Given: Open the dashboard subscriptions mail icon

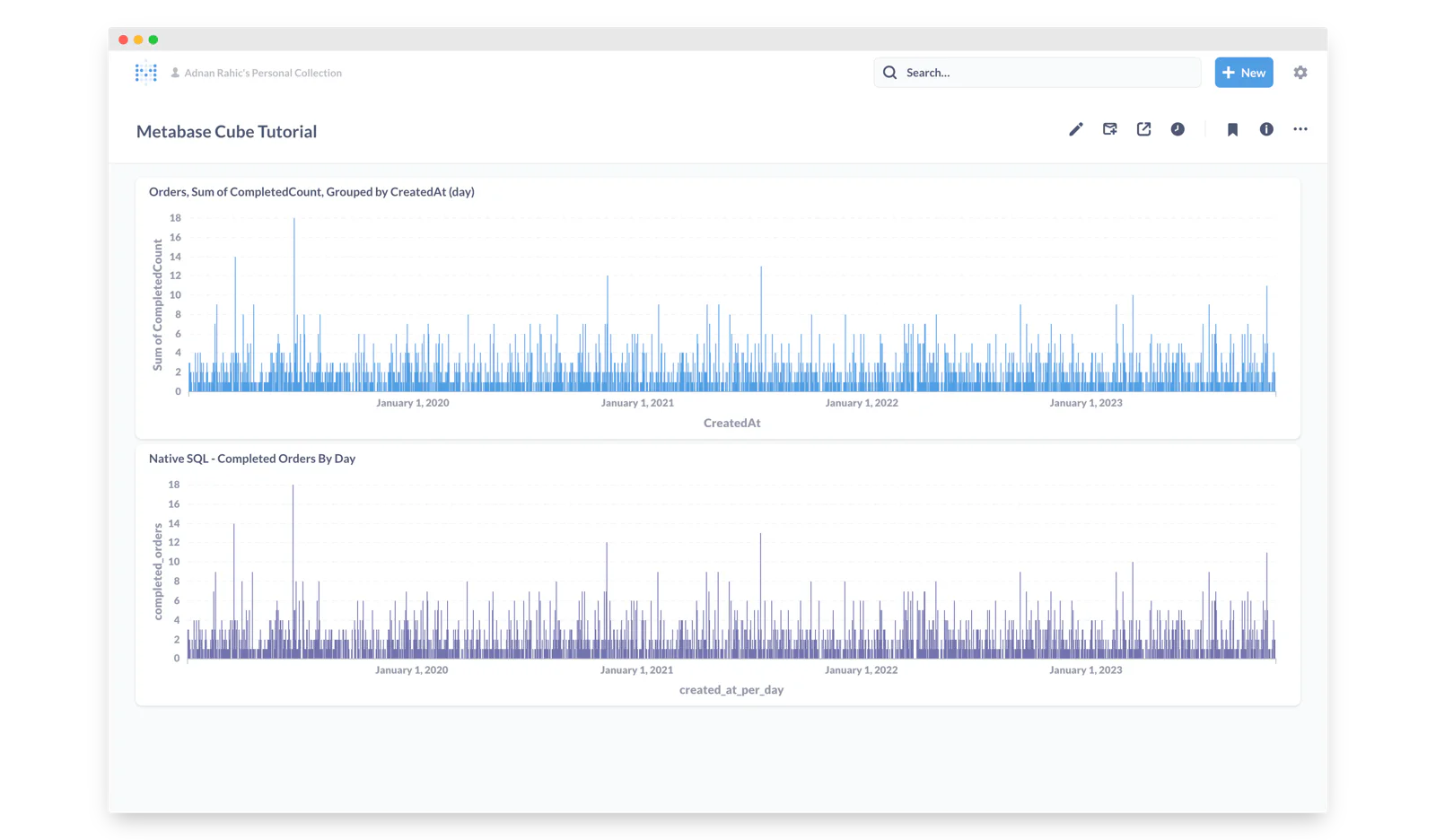Looking at the screenshot, I should 1109,129.
